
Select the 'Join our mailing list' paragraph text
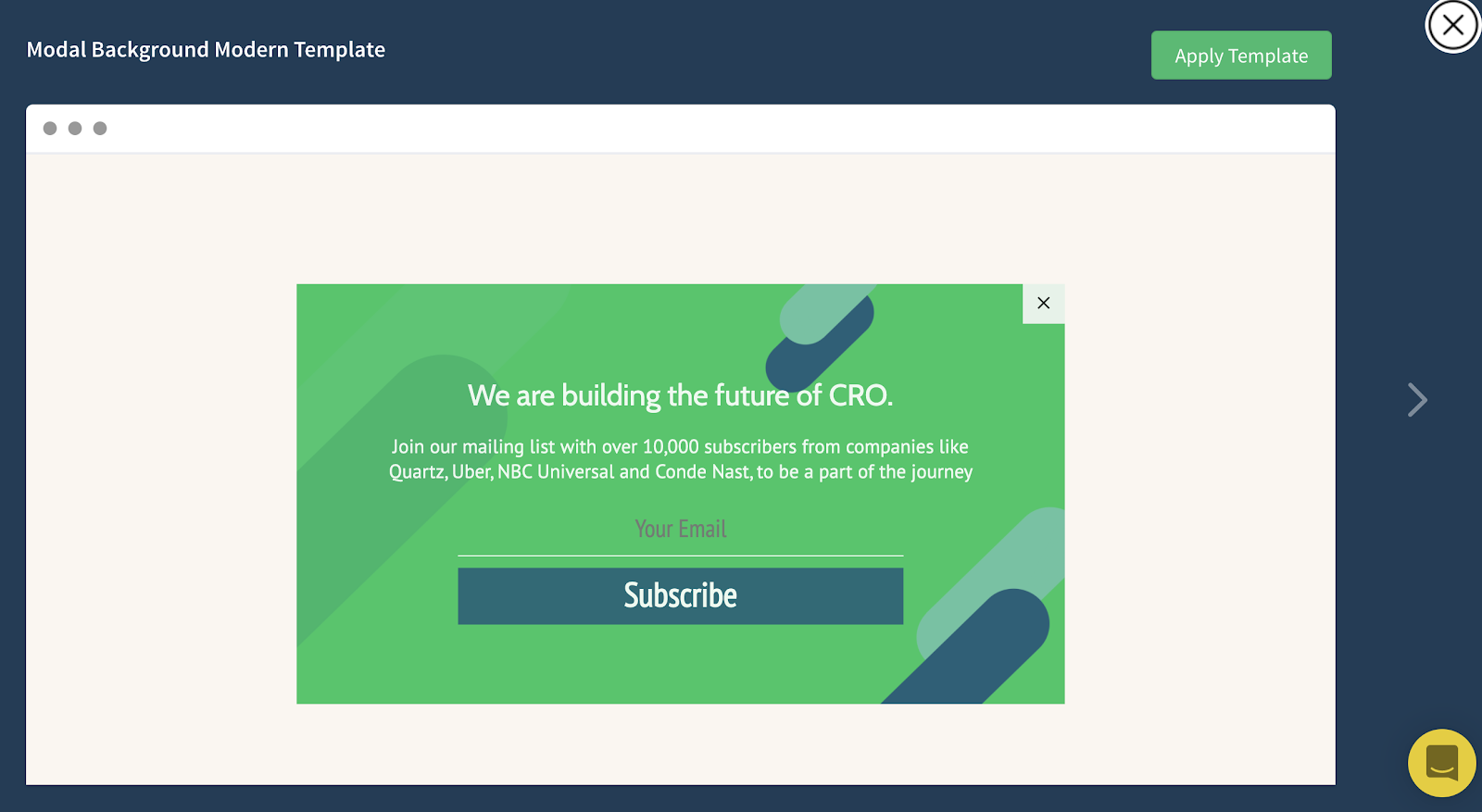point(680,459)
